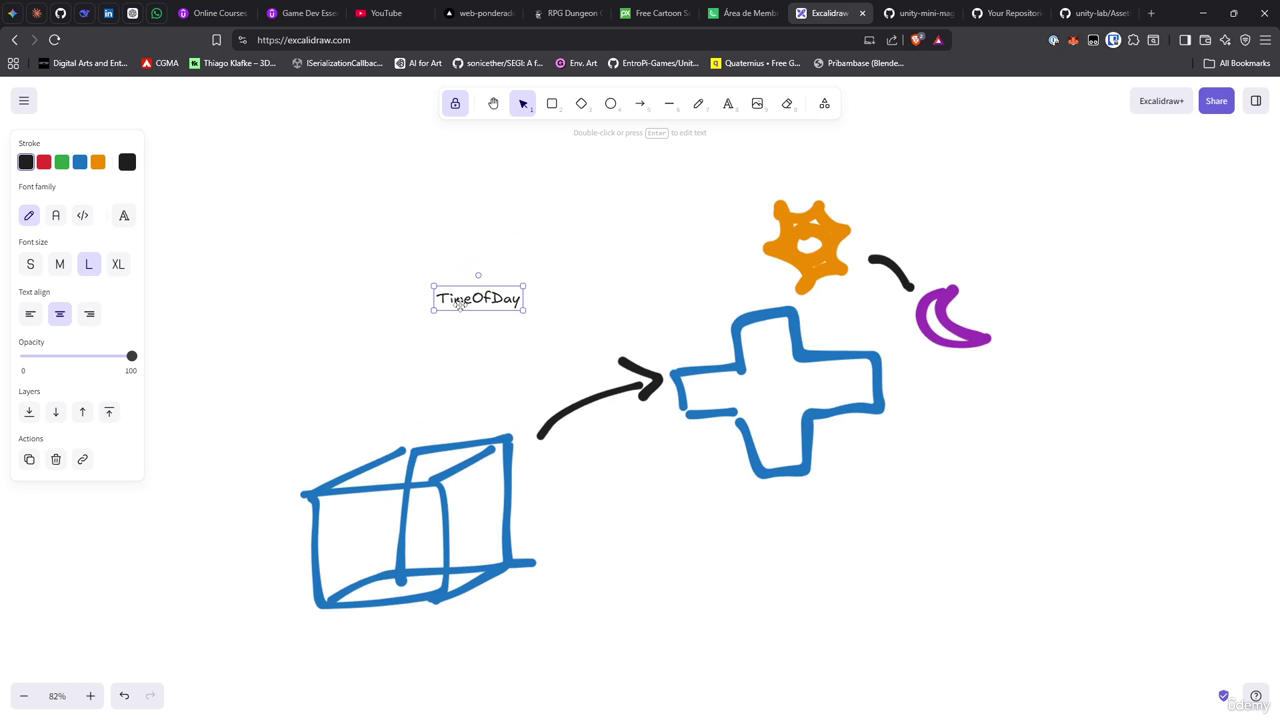The image size is (1280, 720).
Task: Zoom in with the plus button
Action: click(x=90, y=696)
